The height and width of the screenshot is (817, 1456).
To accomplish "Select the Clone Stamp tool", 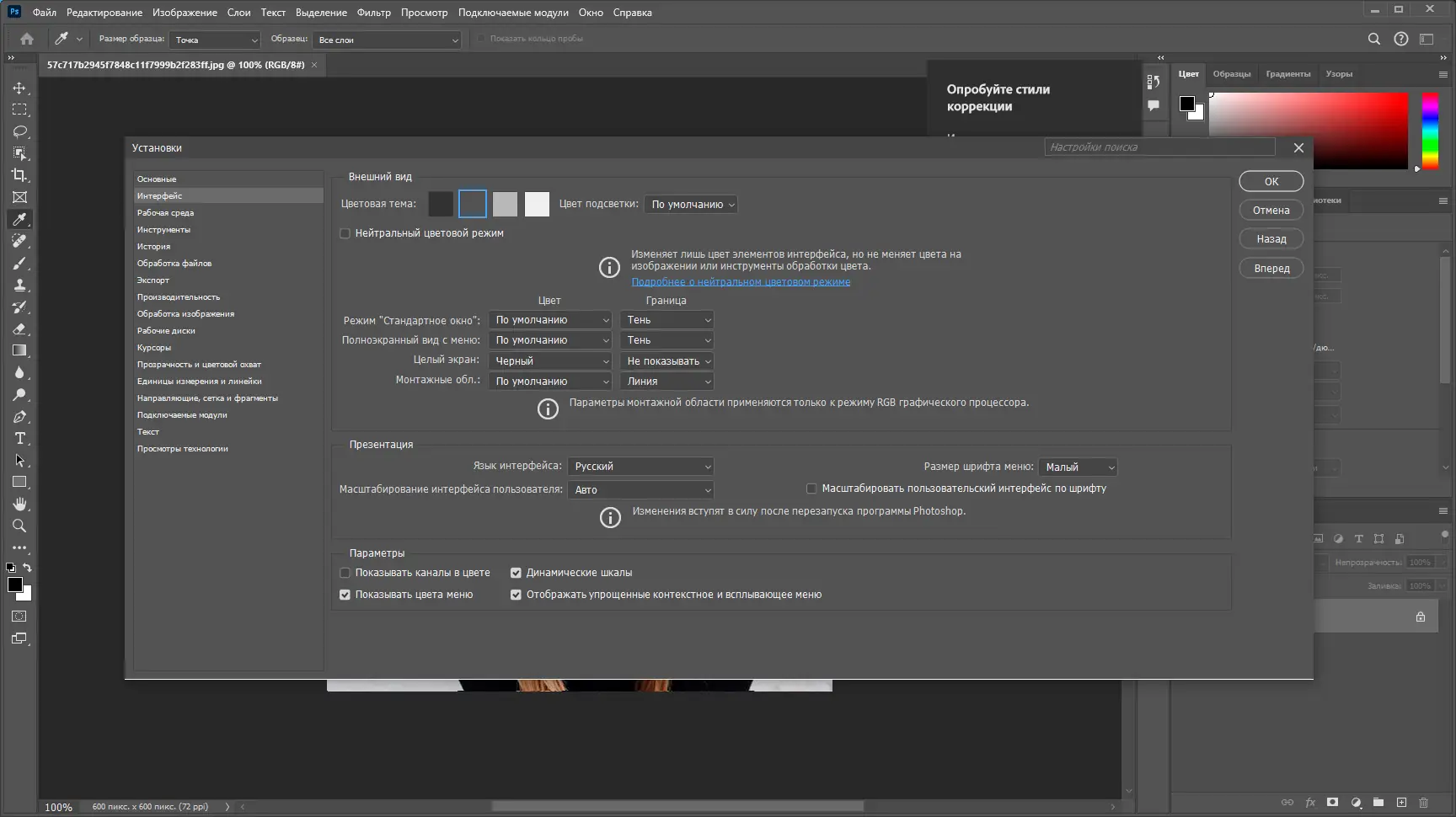I will tap(19, 285).
